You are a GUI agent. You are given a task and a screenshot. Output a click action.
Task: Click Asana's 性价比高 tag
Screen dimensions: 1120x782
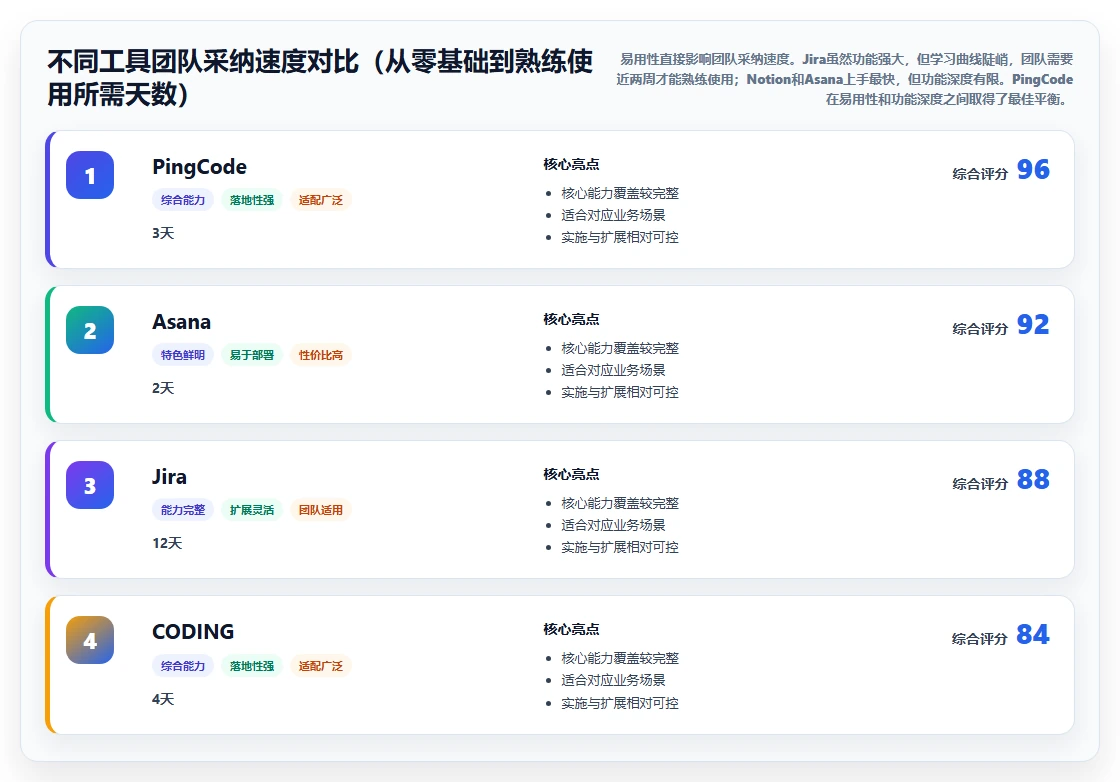(x=321, y=355)
